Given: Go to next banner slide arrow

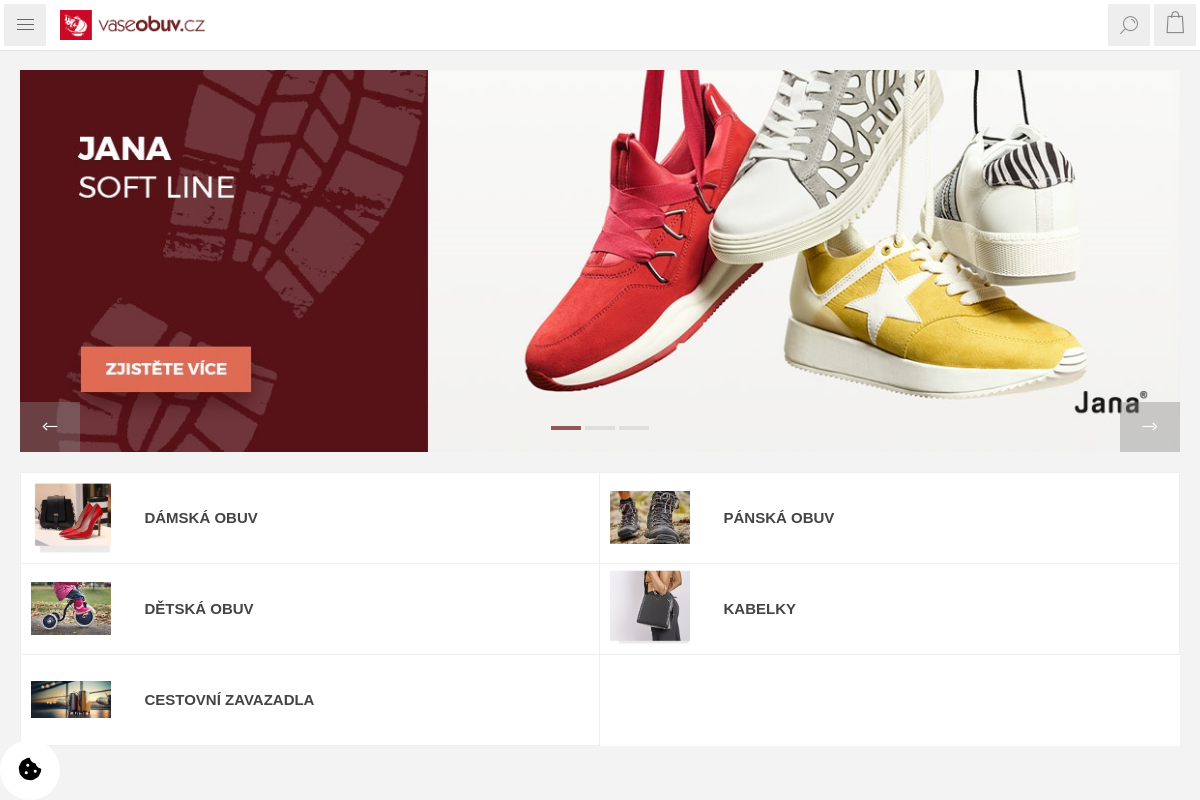Looking at the screenshot, I should (x=1150, y=427).
